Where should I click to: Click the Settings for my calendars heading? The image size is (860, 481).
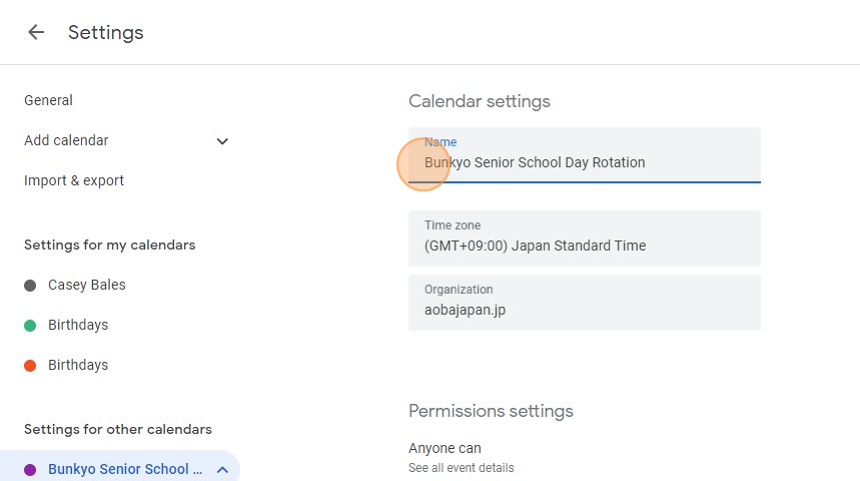(x=110, y=245)
